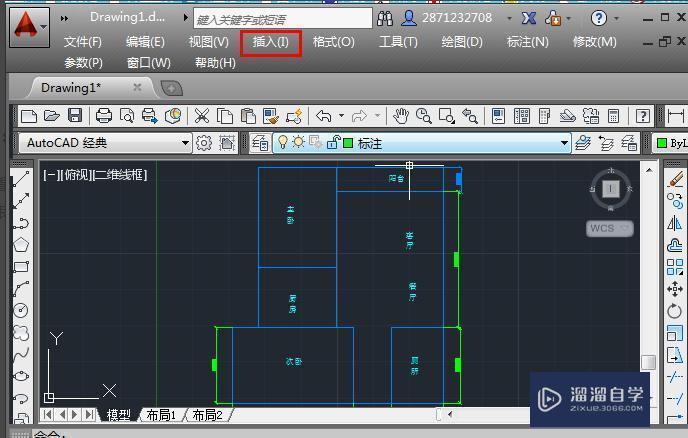Screen dimensions: 688x438
Task: Expand quick access toolbar double arrow
Action: click(64, 18)
